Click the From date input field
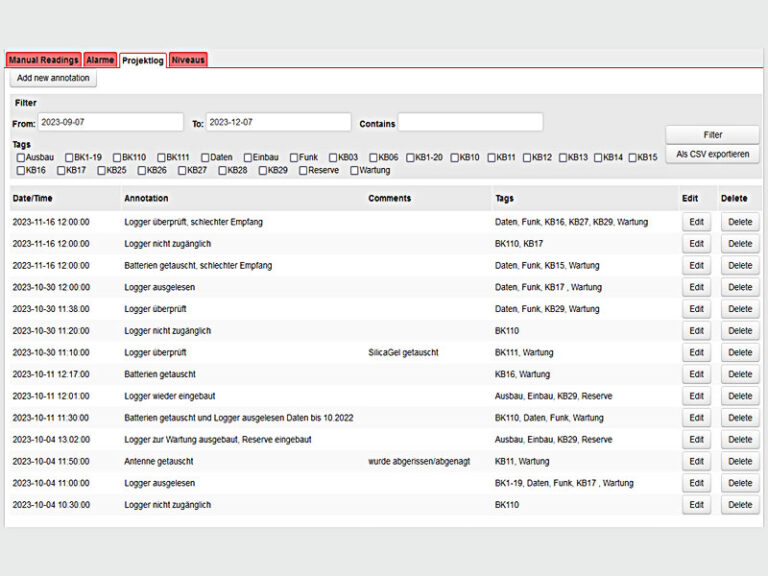The height and width of the screenshot is (576, 768). pyautogui.click(x=110, y=122)
